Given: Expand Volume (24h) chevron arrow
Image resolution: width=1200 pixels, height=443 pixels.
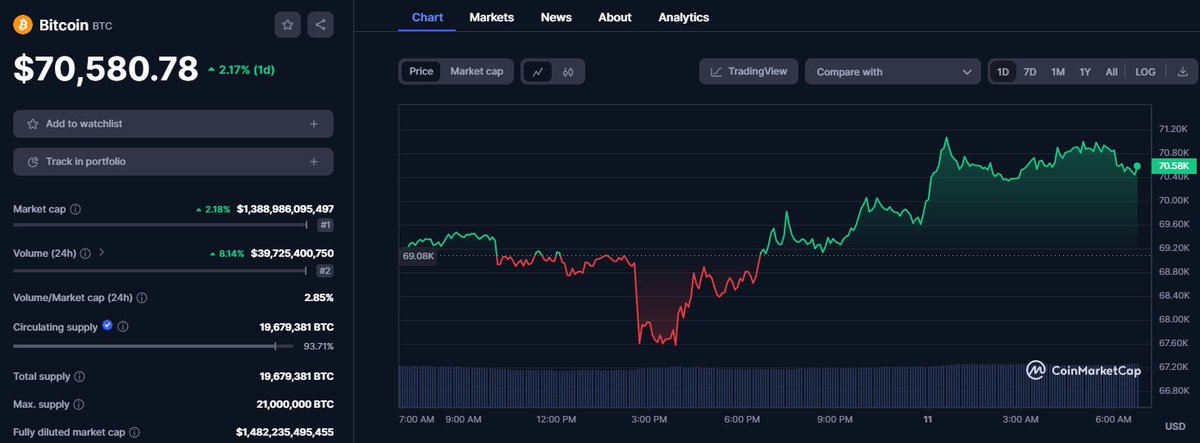Looking at the screenshot, I should [102, 253].
